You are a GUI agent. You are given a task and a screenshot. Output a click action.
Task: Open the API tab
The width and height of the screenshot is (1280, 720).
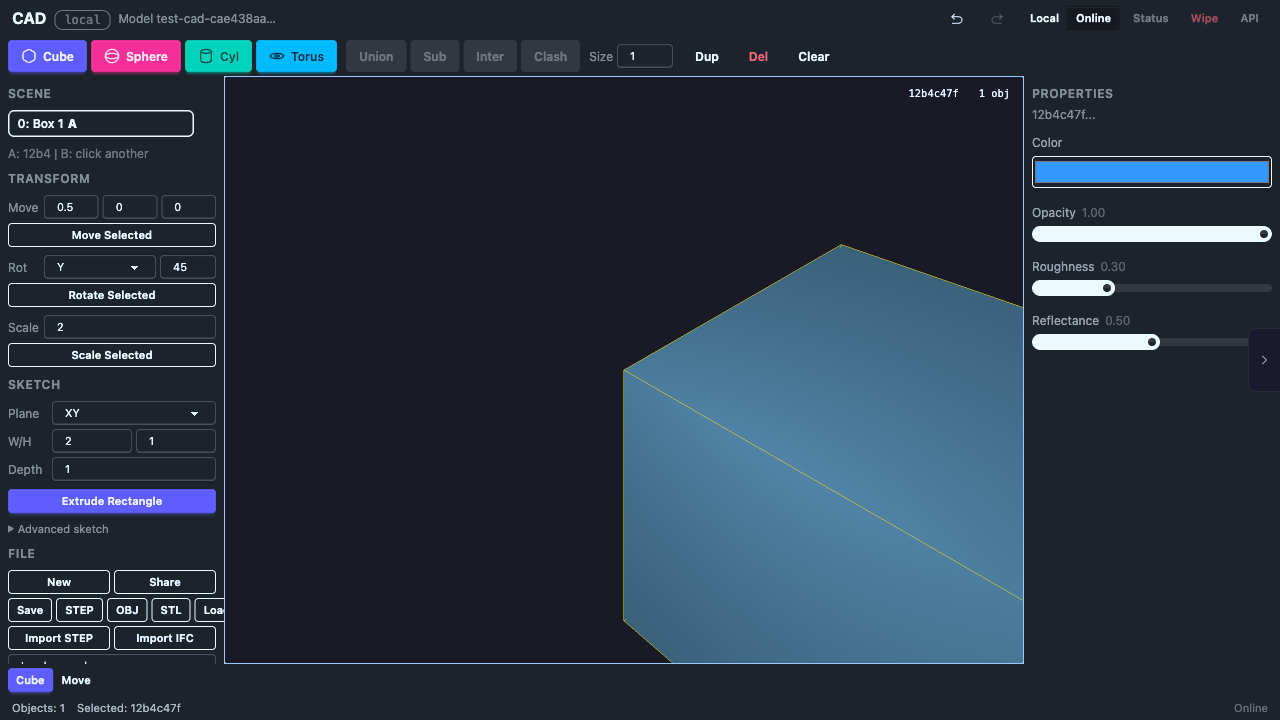(x=1249, y=18)
